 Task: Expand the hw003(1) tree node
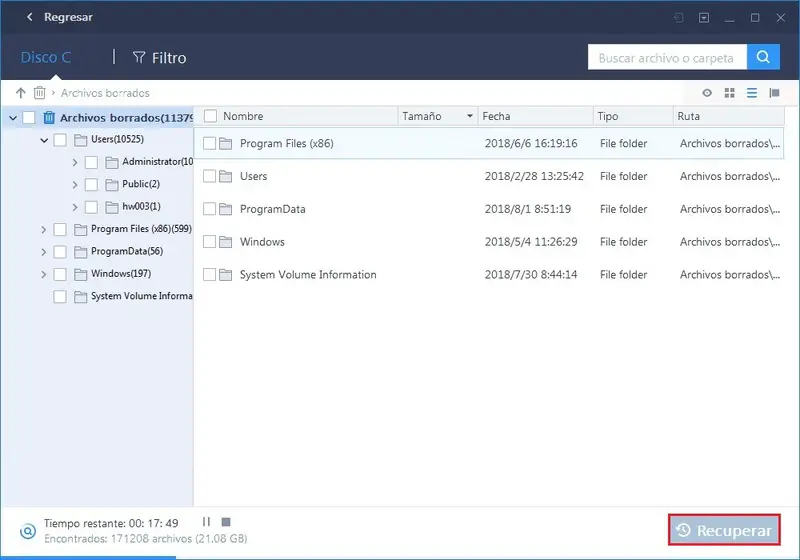click(x=75, y=207)
